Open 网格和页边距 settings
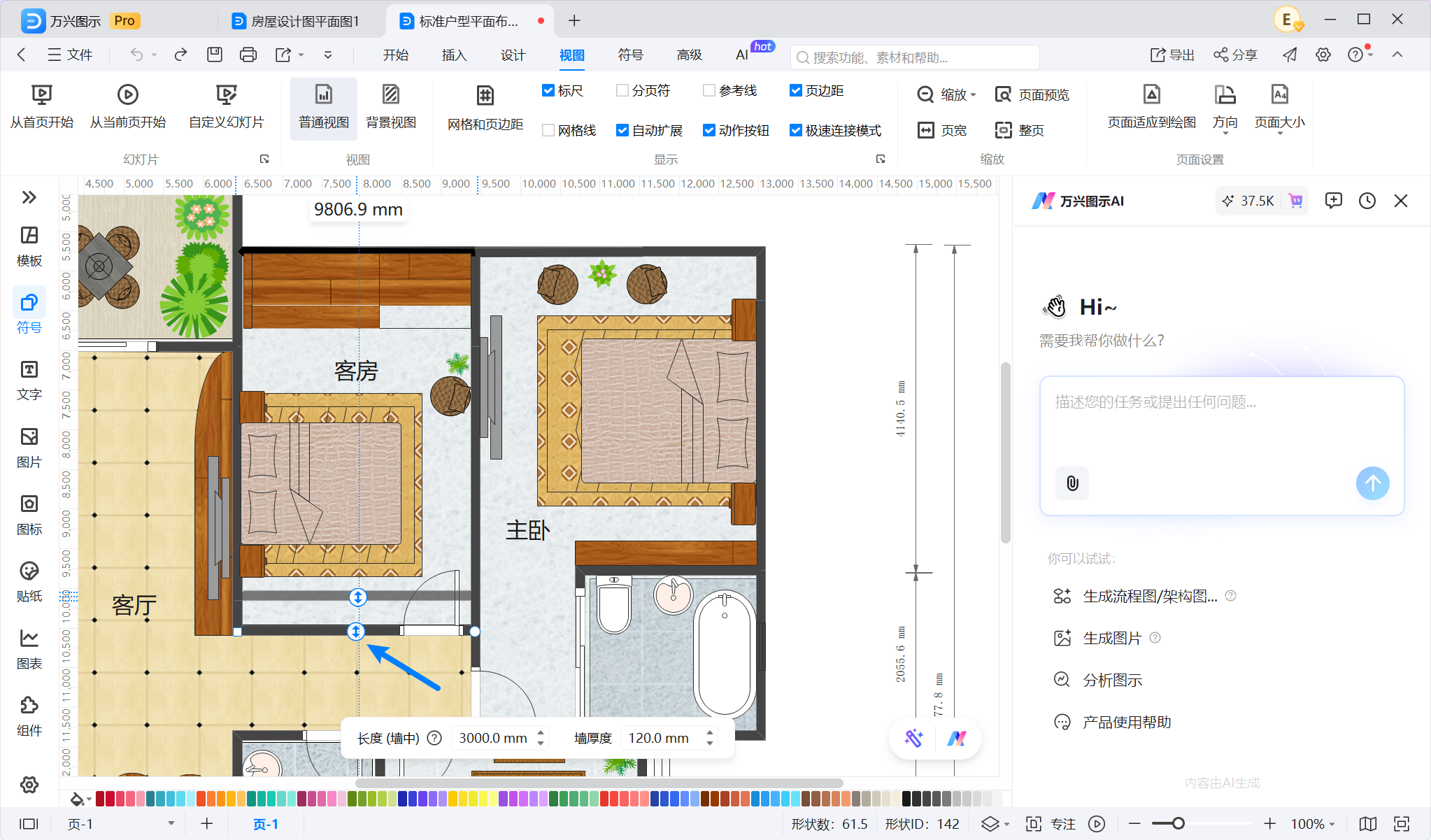The image size is (1431, 840). point(485,108)
